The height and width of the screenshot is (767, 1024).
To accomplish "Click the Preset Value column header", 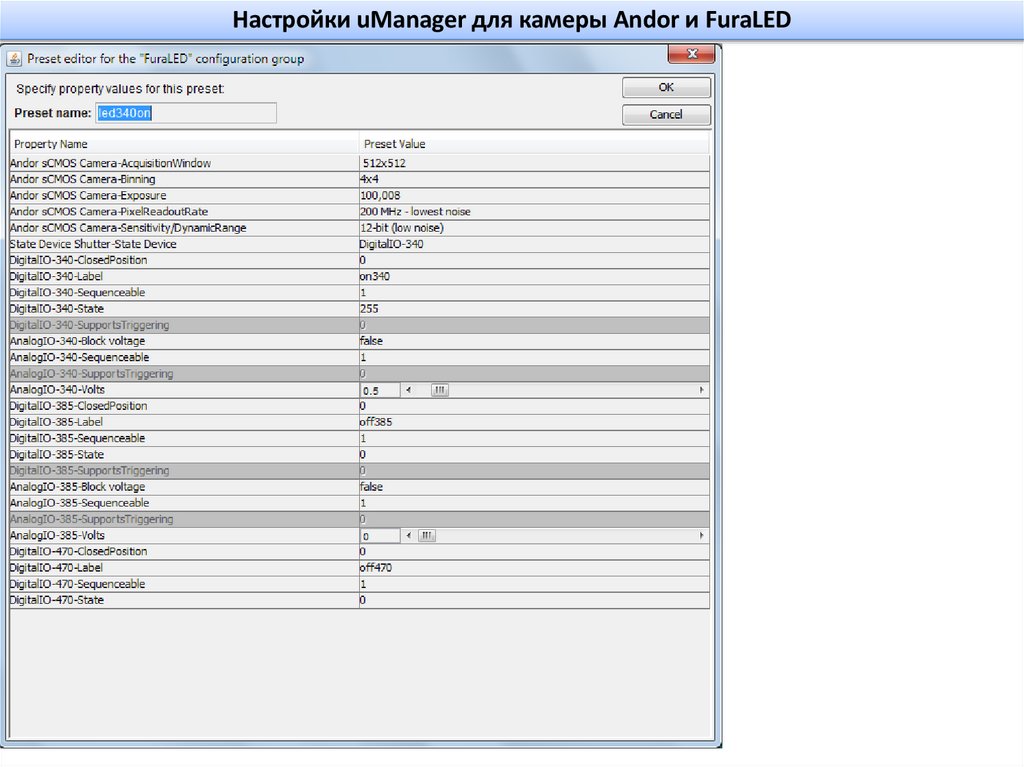I will 534,144.
